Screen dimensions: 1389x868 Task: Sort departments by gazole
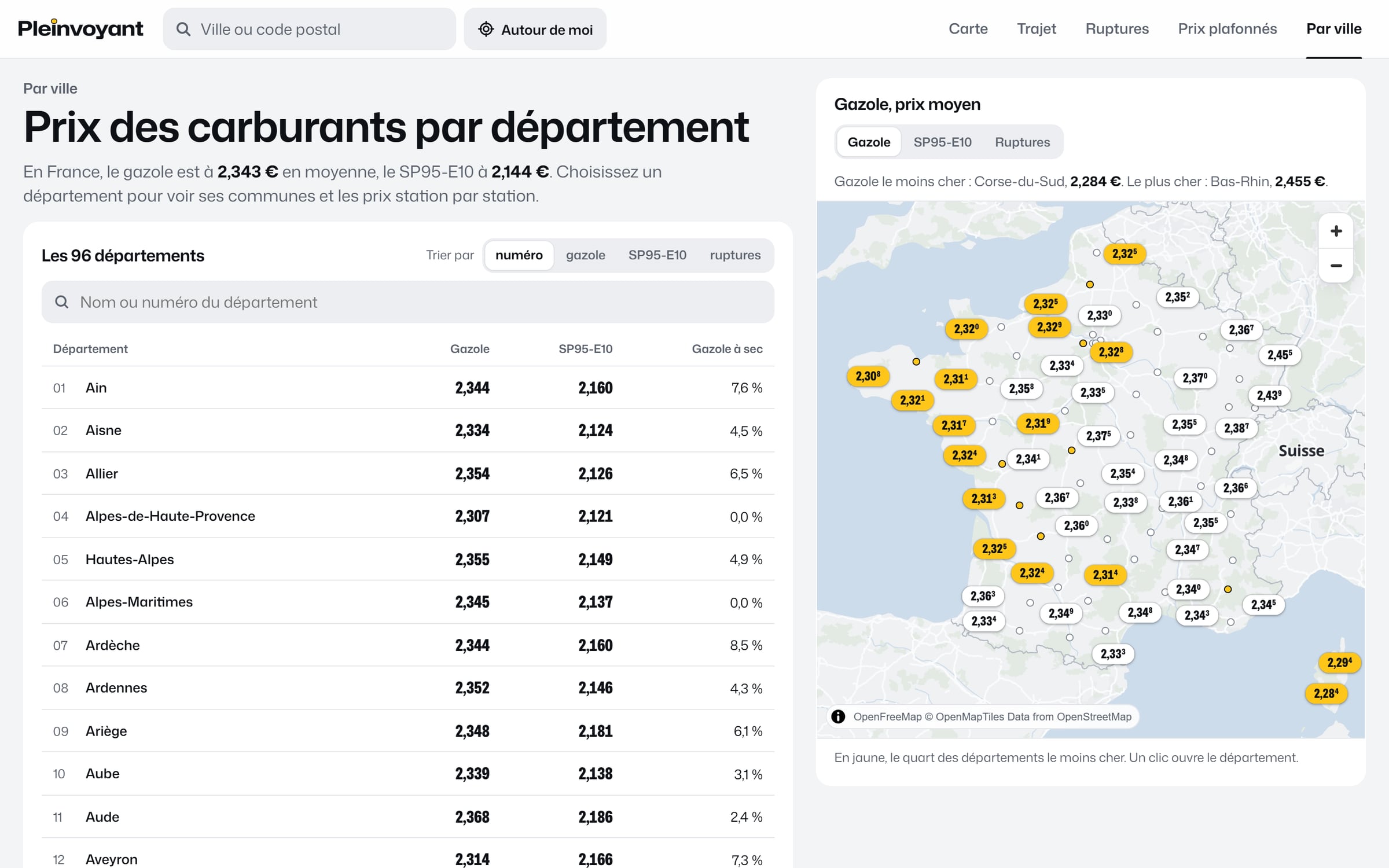pos(585,255)
